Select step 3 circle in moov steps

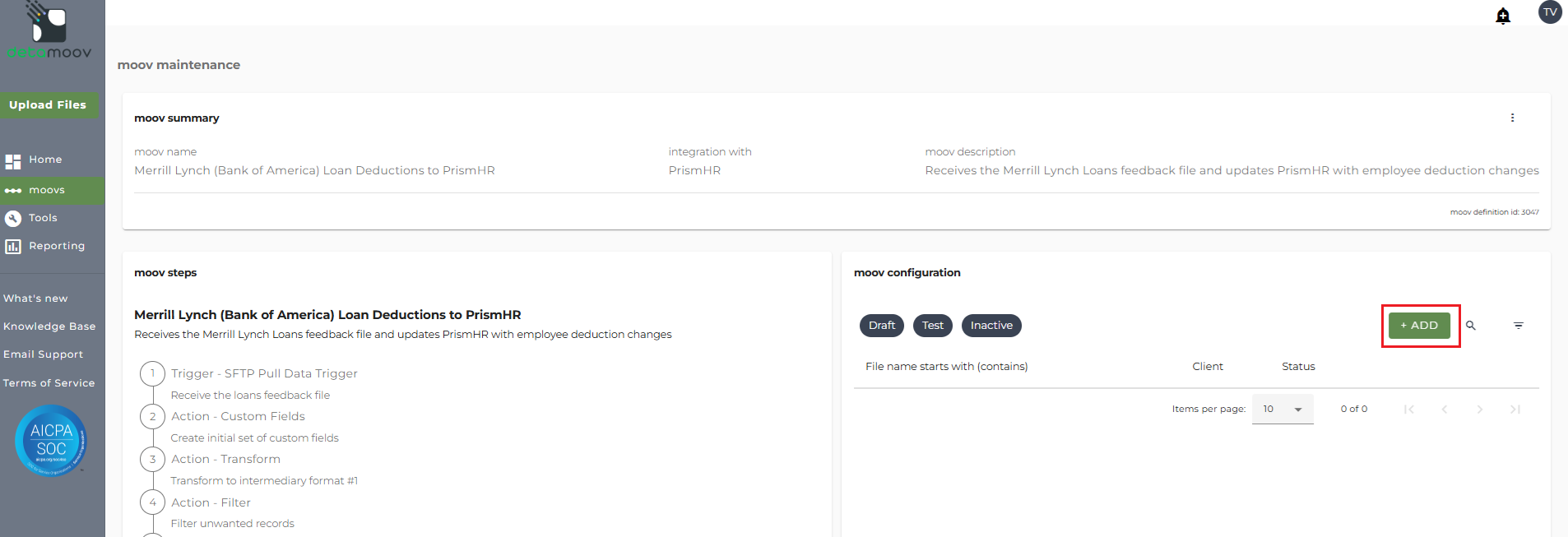point(152,459)
